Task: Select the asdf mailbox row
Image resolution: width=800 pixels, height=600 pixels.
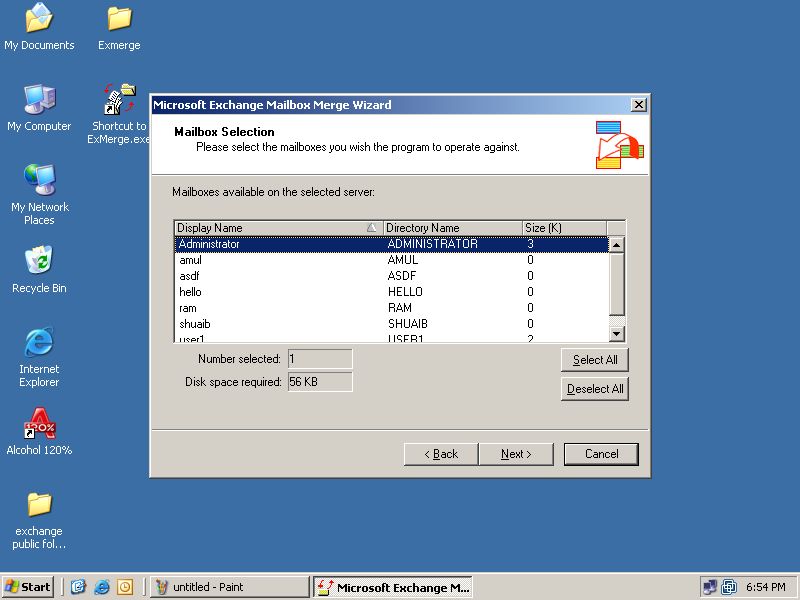Action: [391, 276]
